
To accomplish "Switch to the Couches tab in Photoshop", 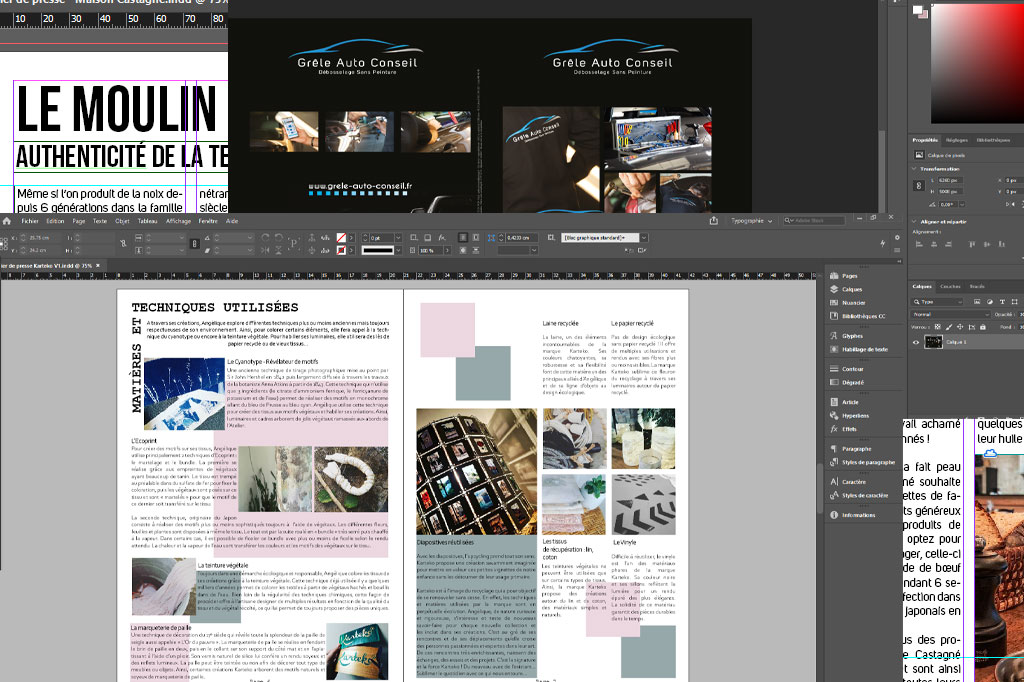I will pos(951,286).
